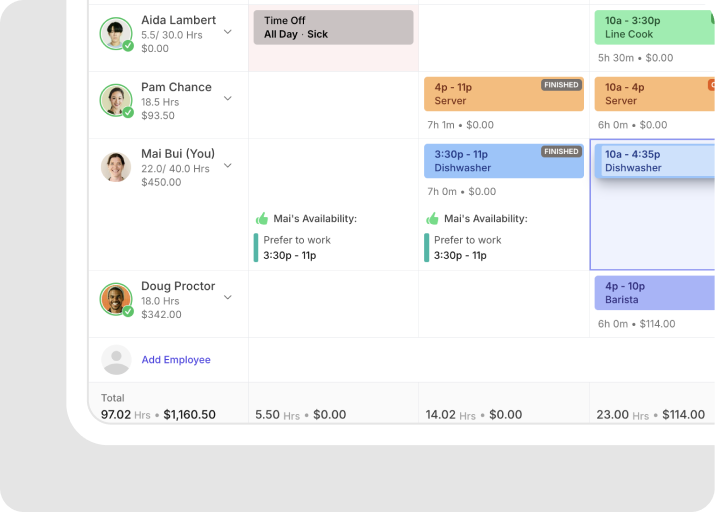Click FINISHED badge on Pam's 4p - 11p shift

click(x=561, y=85)
